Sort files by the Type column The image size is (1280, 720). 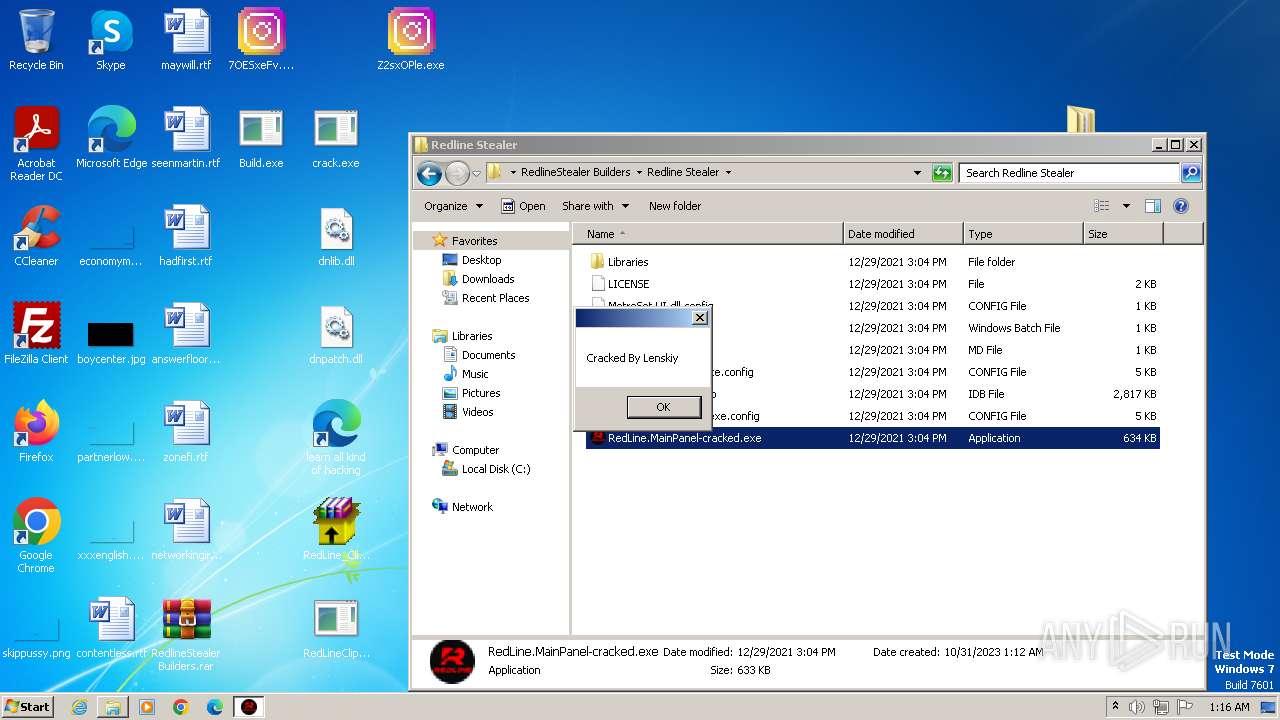pos(1023,234)
